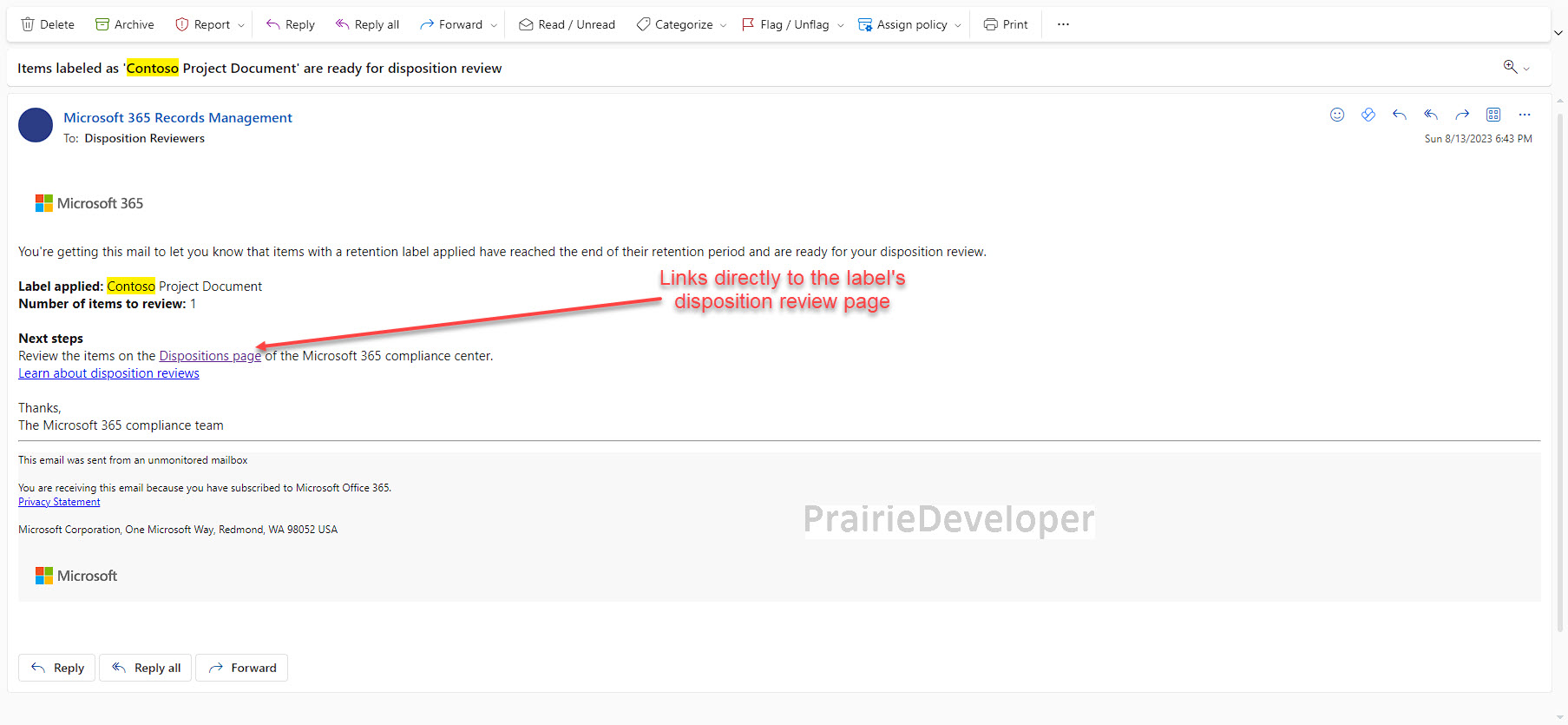Expand the Categorize dropdown arrow

pos(724,25)
